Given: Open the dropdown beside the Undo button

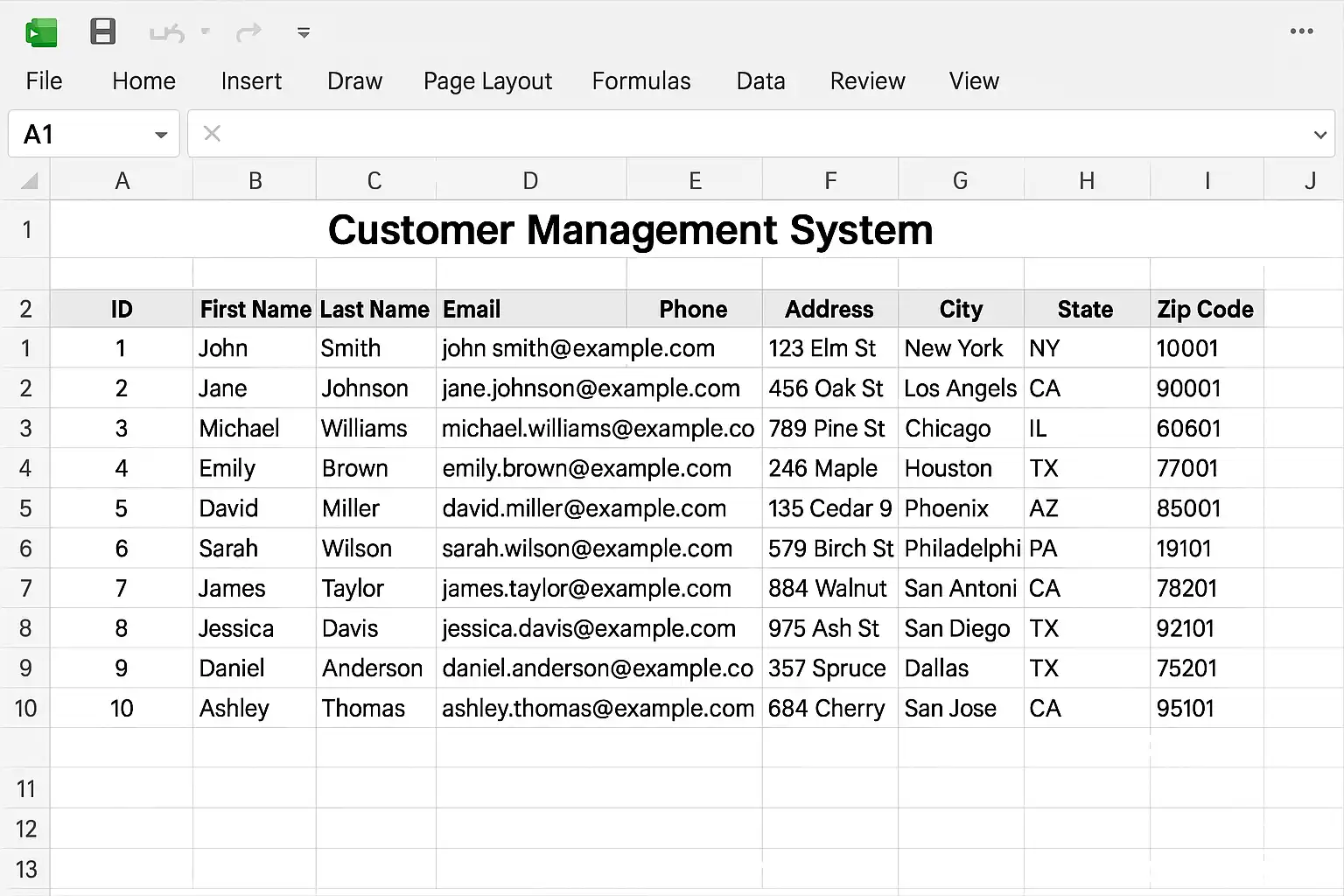Looking at the screenshot, I should (206, 31).
